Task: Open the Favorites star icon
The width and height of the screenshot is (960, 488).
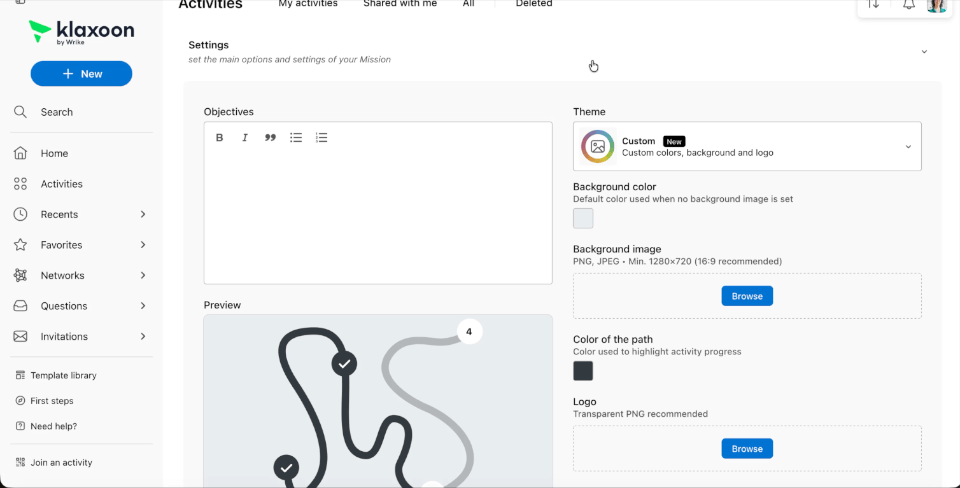Action: click(x=20, y=245)
